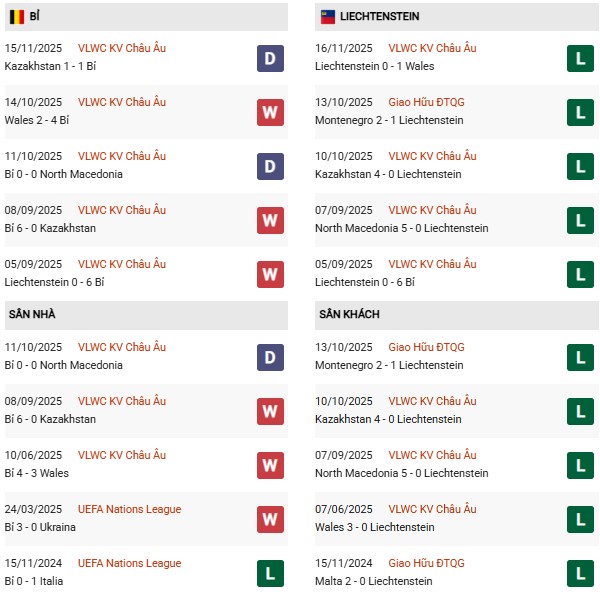Open UEFA Nations League link for Bỉ-Ukraina
The width and height of the screenshot is (600, 592).
point(129,509)
